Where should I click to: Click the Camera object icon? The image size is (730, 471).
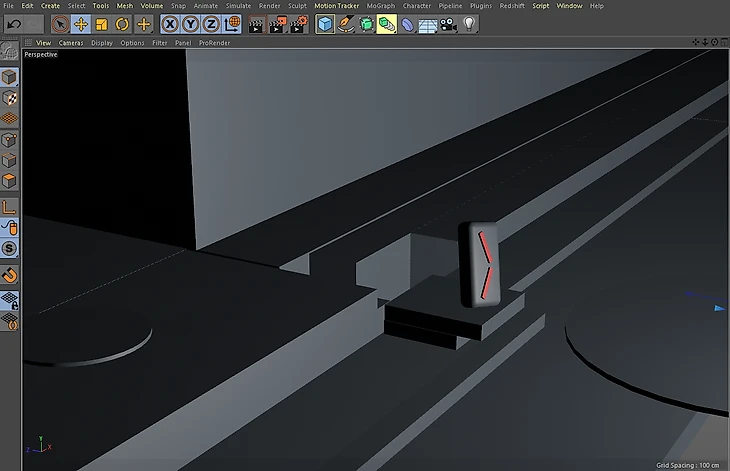coord(448,23)
